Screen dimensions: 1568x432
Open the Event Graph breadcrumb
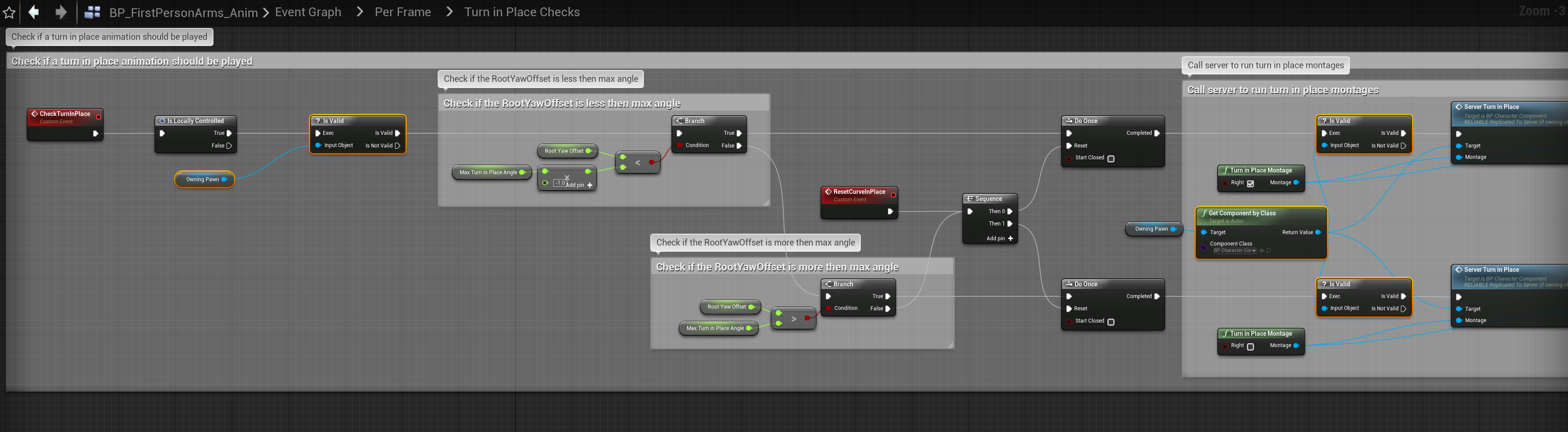tap(308, 12)
